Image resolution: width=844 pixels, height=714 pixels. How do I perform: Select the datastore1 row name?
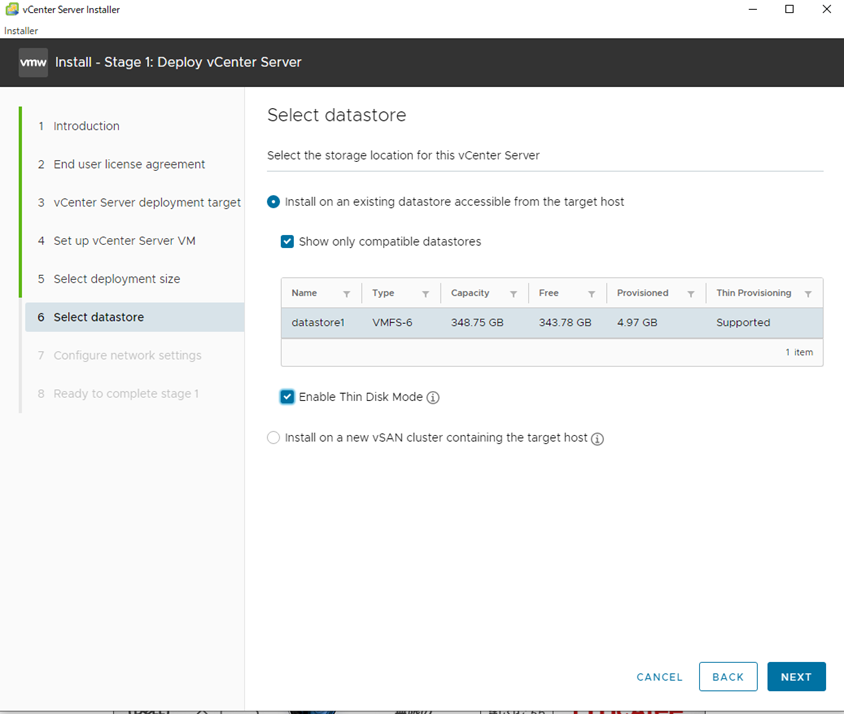click(x=318, y=323)
